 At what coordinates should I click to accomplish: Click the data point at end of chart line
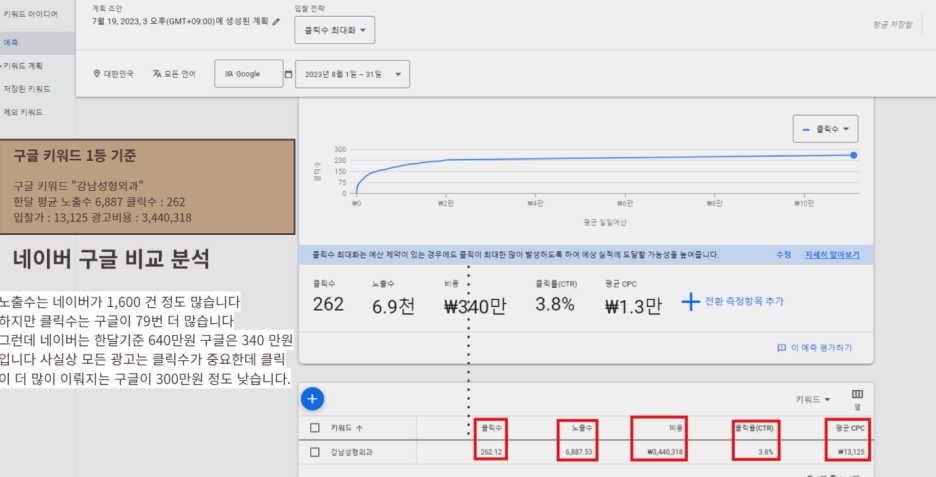(x=854, y=155)
